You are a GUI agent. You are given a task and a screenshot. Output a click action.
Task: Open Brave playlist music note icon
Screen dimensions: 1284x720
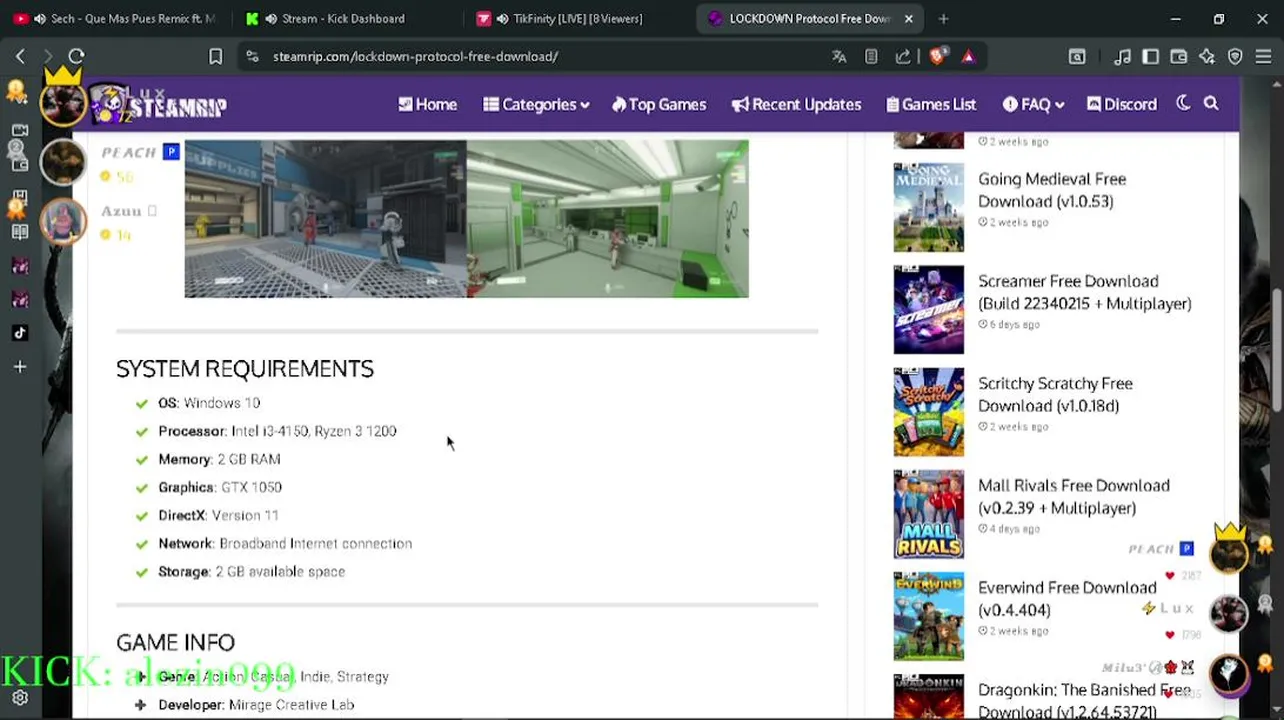(1123, 57)
